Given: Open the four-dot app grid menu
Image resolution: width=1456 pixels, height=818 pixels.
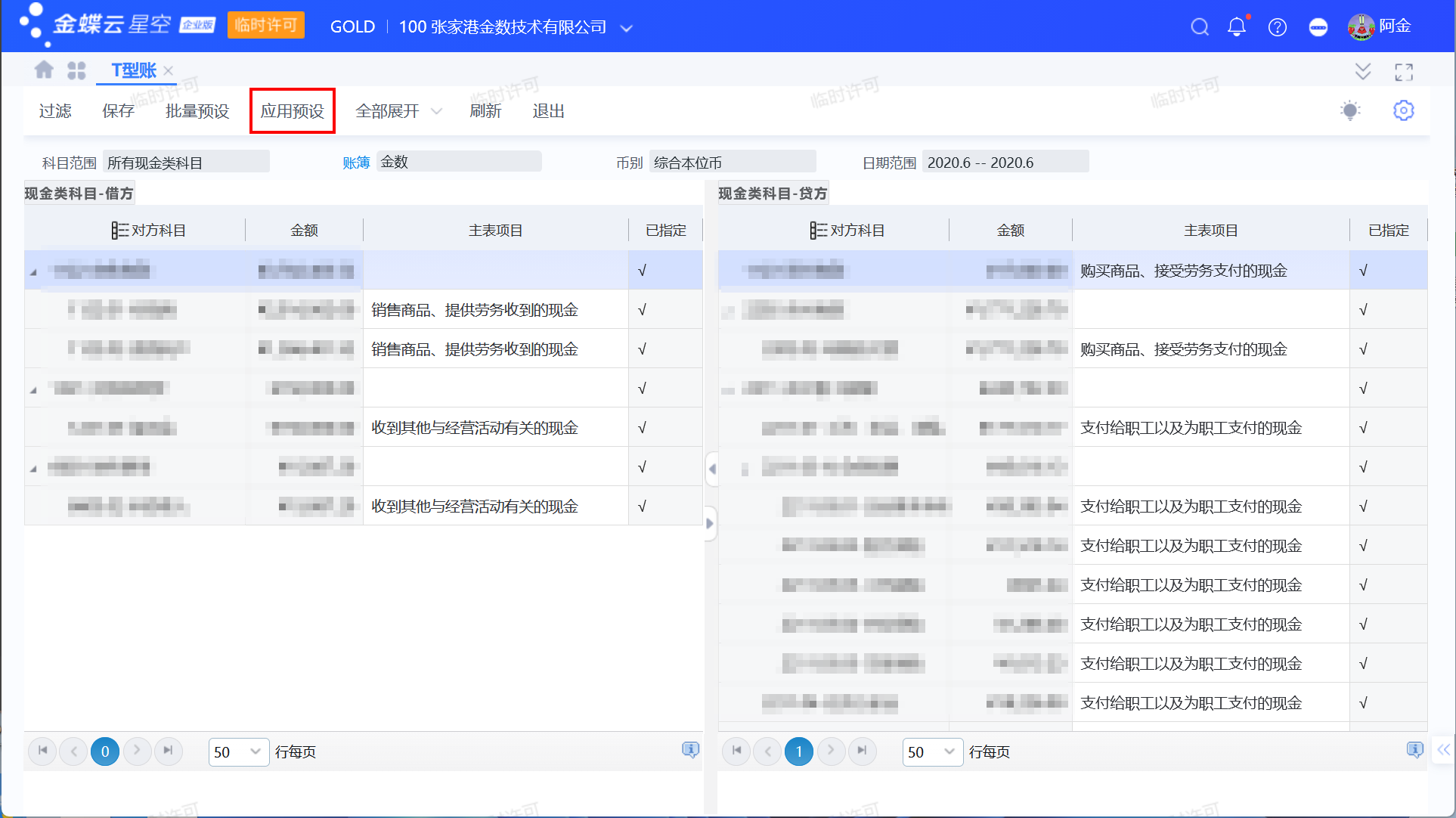Looking at the screenshot, I should click(x=76, y=70).
